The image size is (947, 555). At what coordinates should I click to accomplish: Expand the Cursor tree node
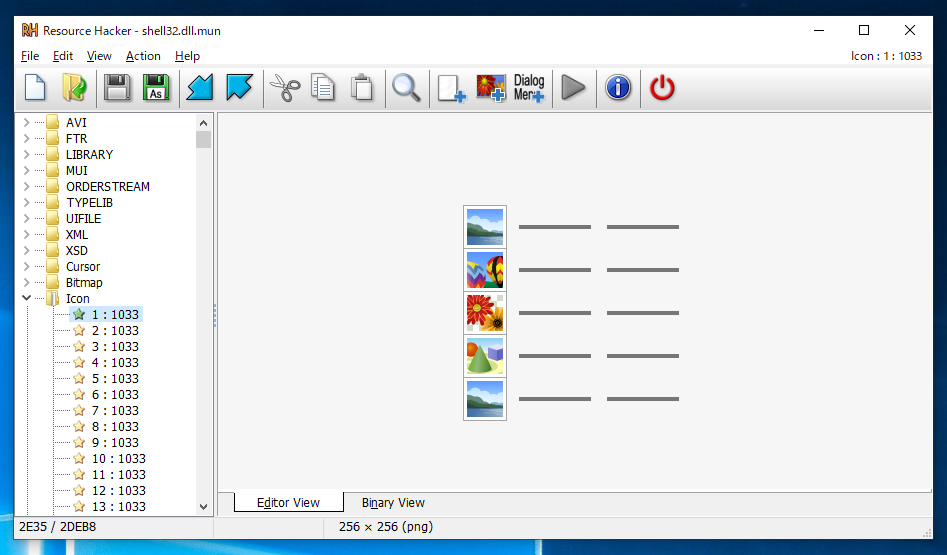26,266
